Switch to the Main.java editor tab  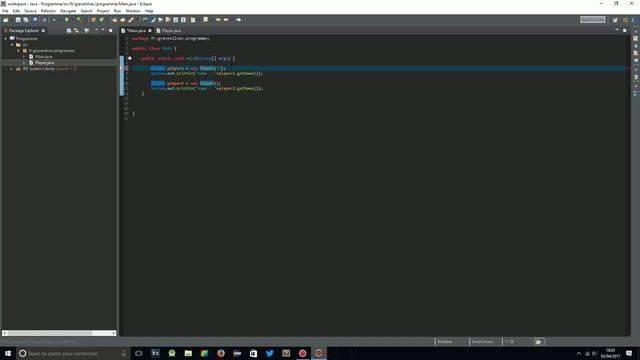[135, 31]
